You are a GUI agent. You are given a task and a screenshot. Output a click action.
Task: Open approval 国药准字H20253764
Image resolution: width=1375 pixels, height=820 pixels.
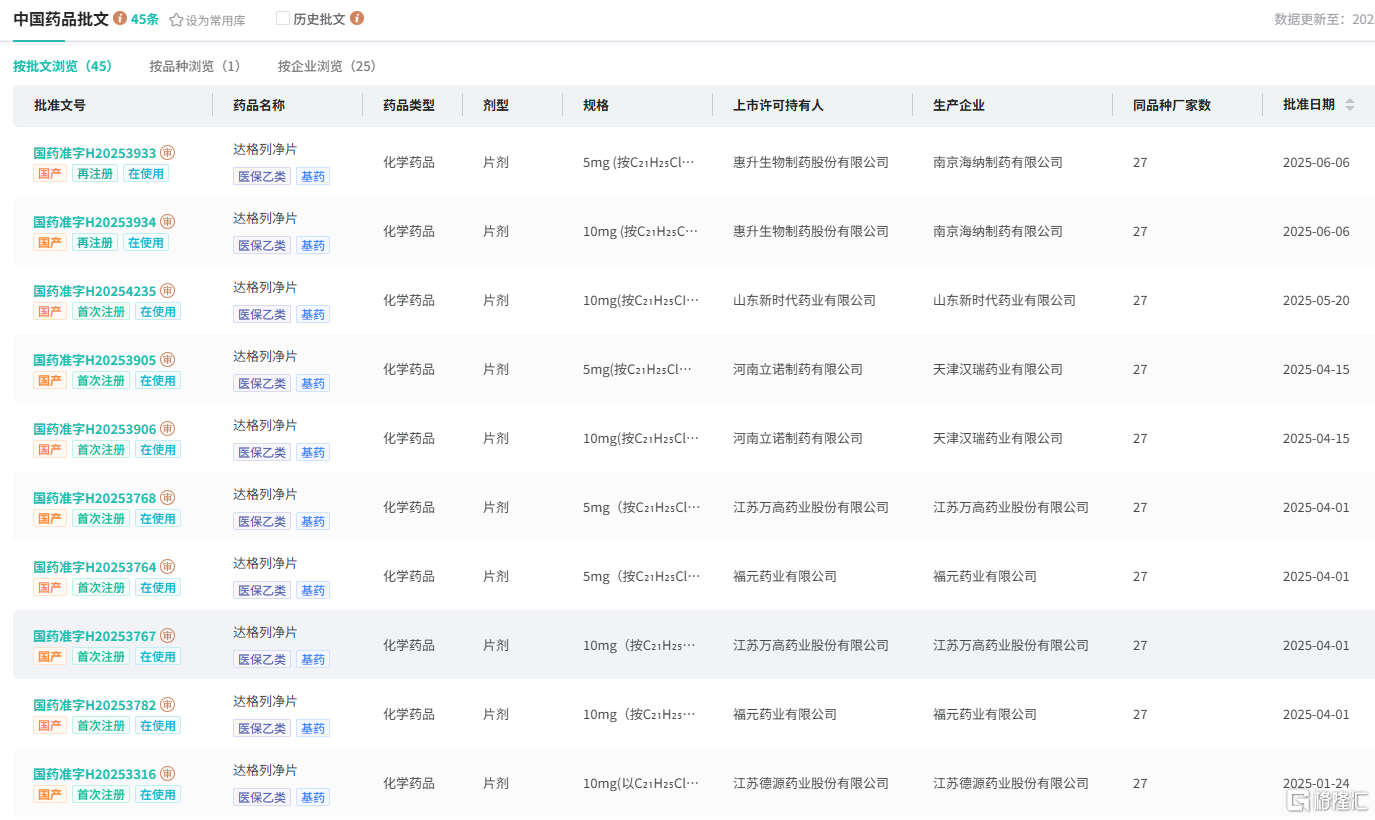(x=95, y=567)
